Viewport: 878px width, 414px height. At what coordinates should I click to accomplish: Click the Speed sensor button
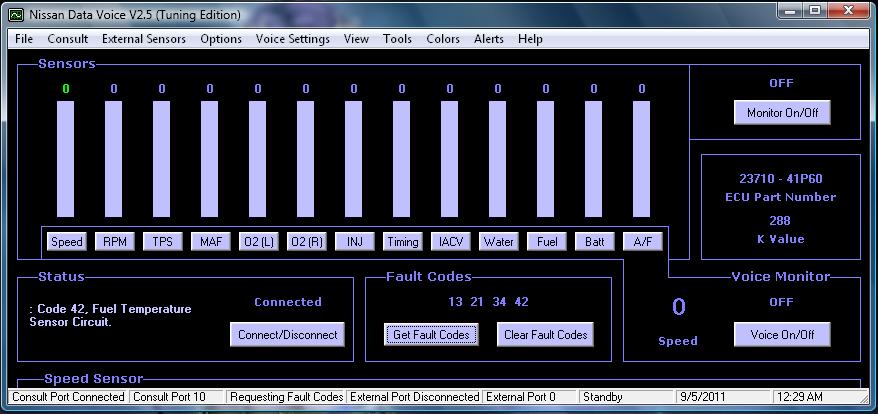(x=67, y=241)
